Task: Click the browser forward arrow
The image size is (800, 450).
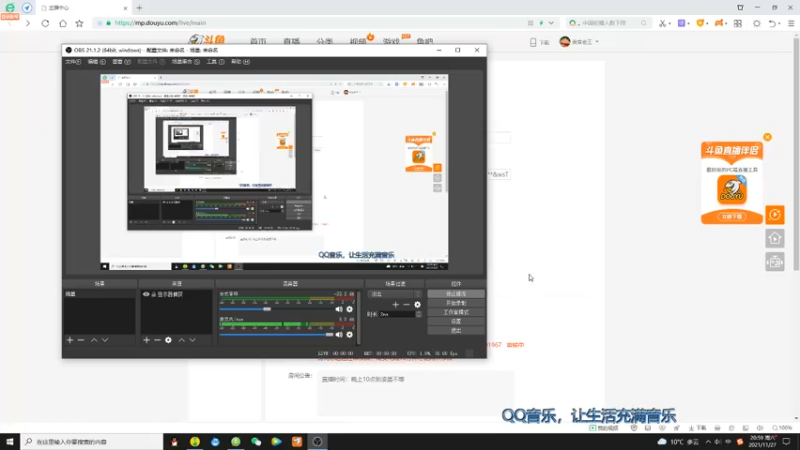Action: pyautogui.click(x=28, y=23)
